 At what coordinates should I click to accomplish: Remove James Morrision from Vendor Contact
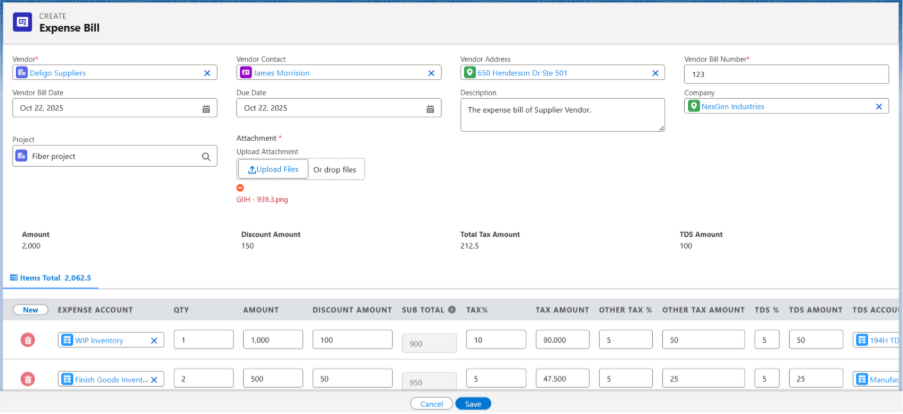pyautogui.click(x=431, y=73)
